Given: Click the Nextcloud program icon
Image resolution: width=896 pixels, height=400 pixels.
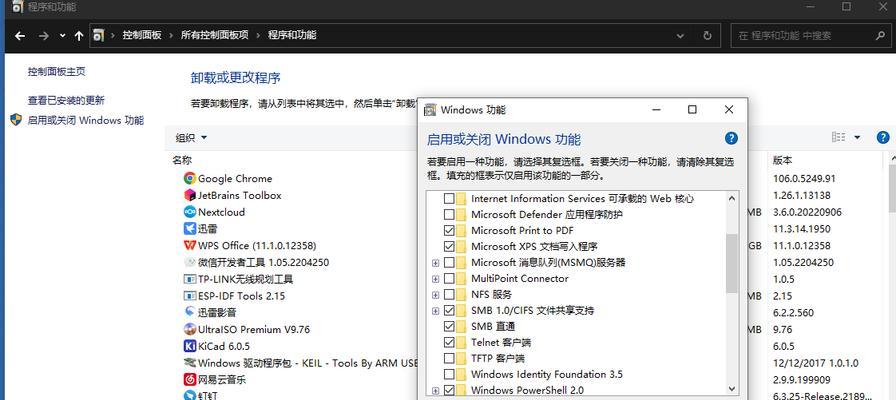Looking at the screenshot, I should [x=190, y=212].
